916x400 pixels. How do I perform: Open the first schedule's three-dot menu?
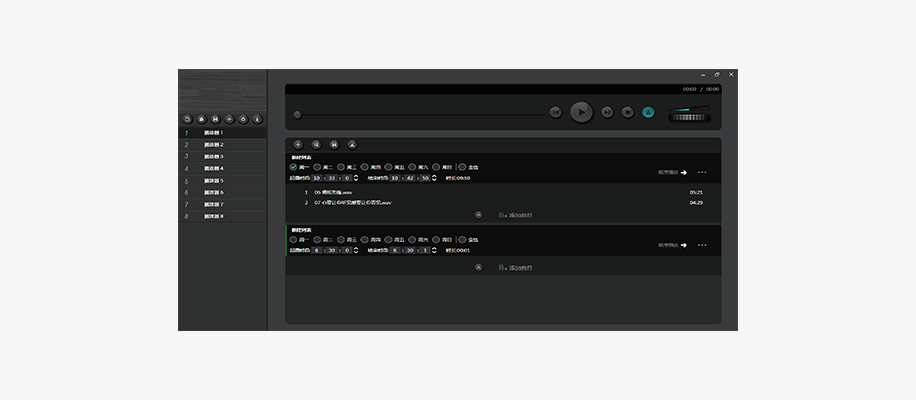pyautogui.click(x=702, y=172)
